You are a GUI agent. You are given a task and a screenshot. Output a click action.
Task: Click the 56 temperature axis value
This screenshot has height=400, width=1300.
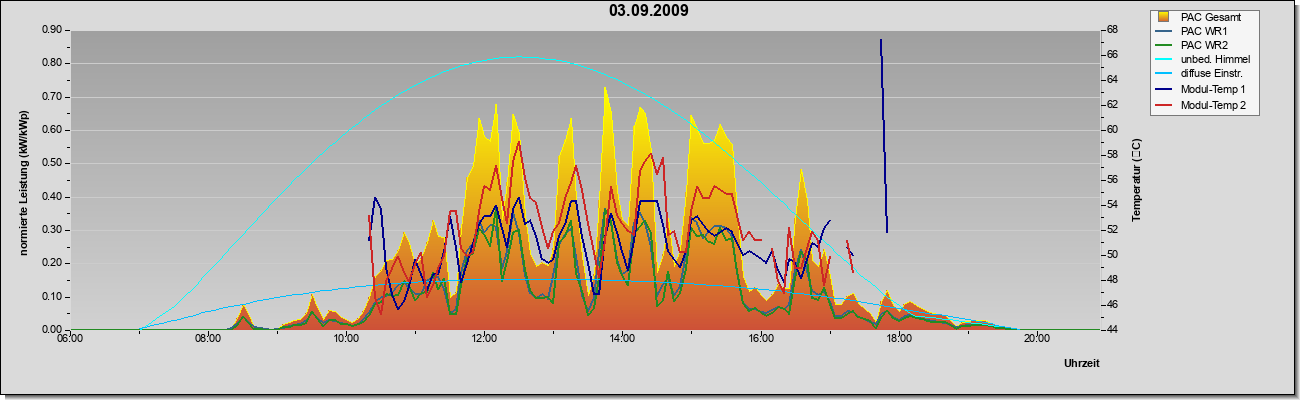coord(1111,180)
